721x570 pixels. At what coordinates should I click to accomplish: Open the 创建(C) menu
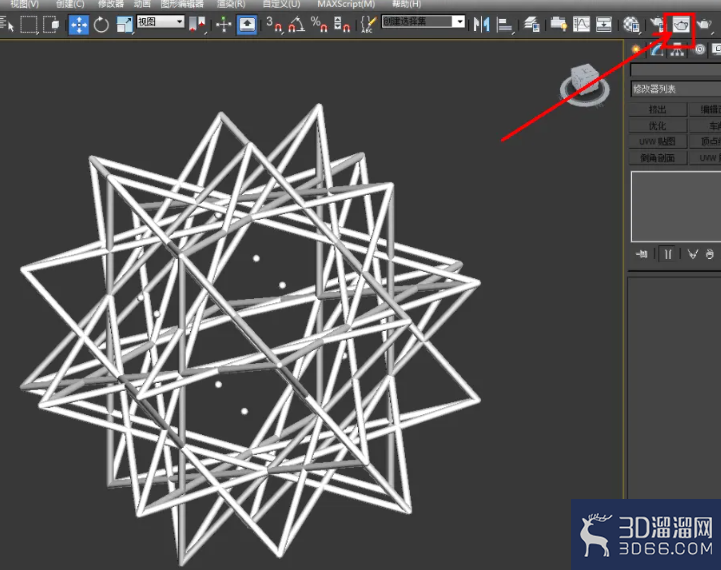tap(70, 4)
